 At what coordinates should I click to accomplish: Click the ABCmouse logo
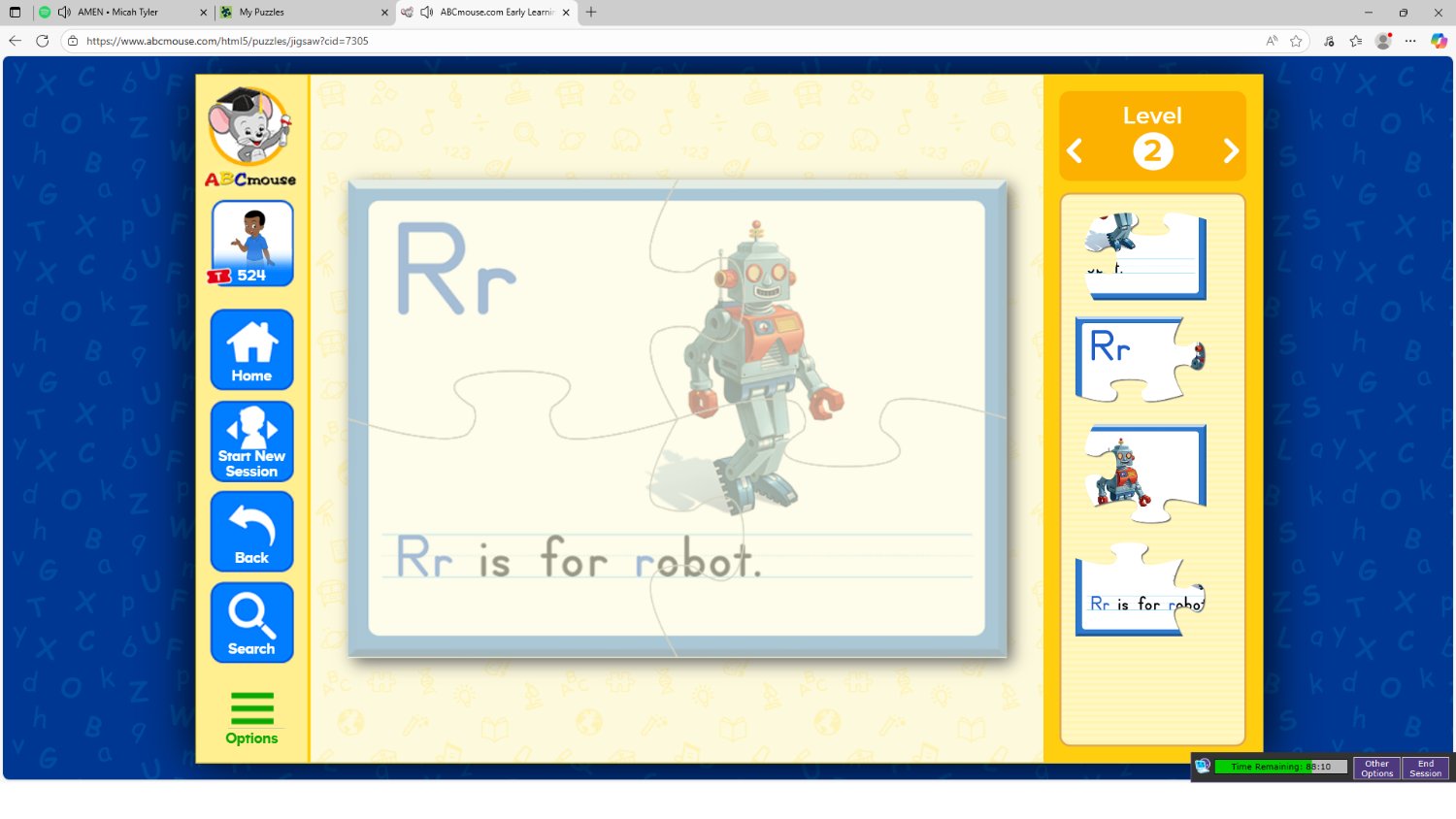[x=251, y=136]
